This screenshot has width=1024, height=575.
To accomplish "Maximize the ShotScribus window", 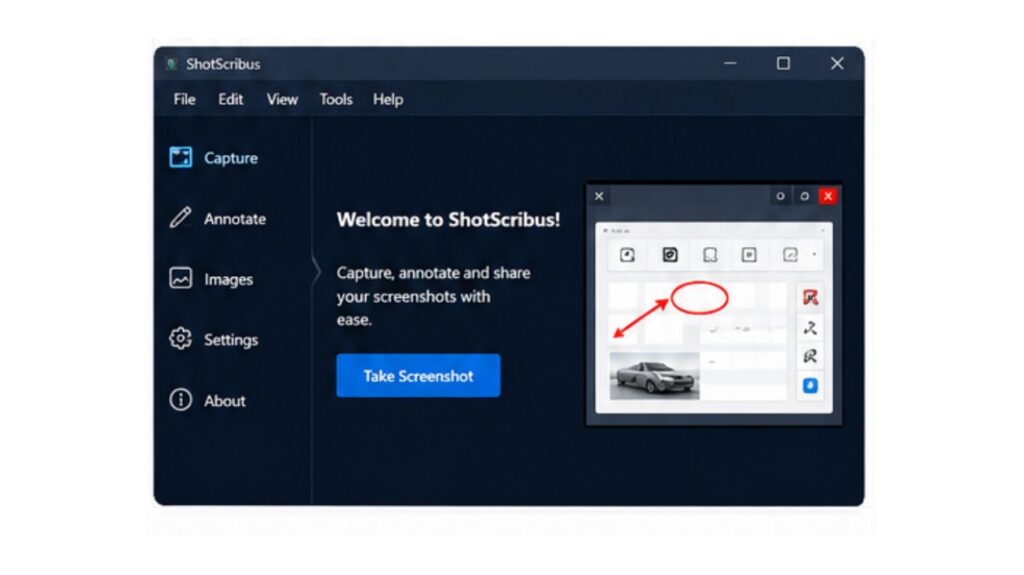I will 783,63.
